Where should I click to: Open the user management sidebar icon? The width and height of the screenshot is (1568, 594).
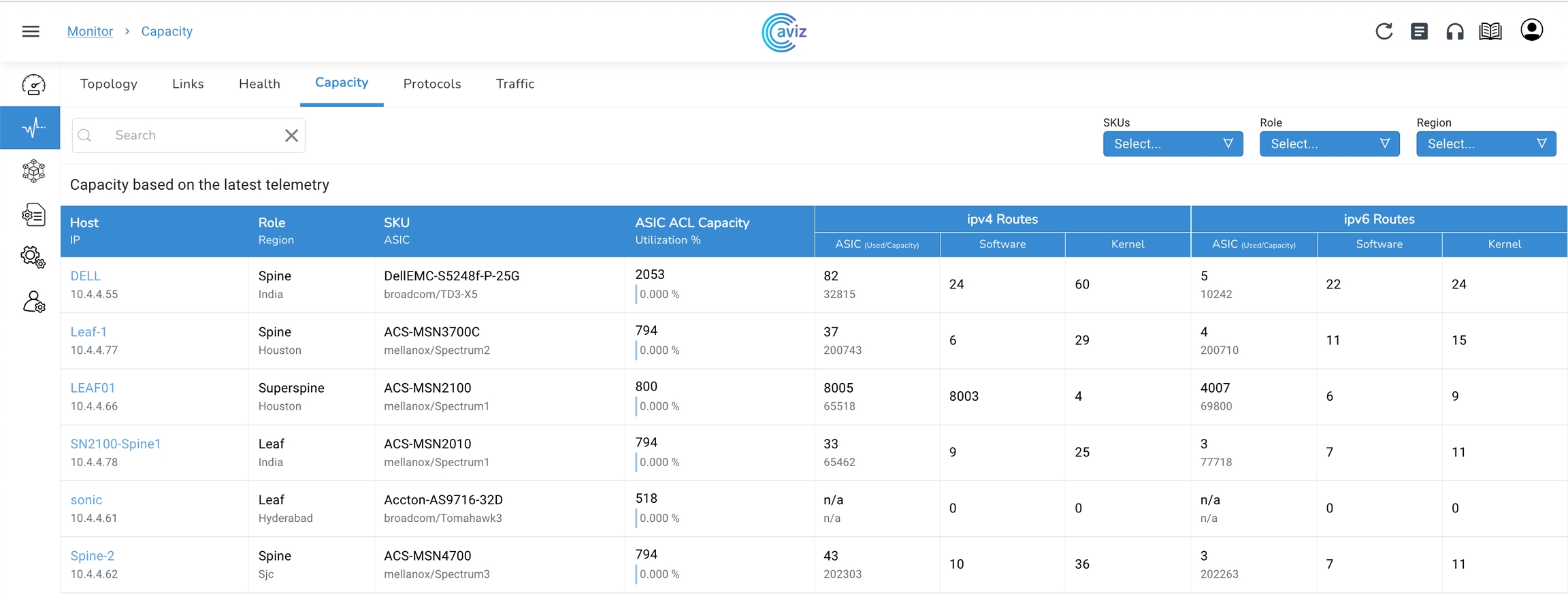33,301
